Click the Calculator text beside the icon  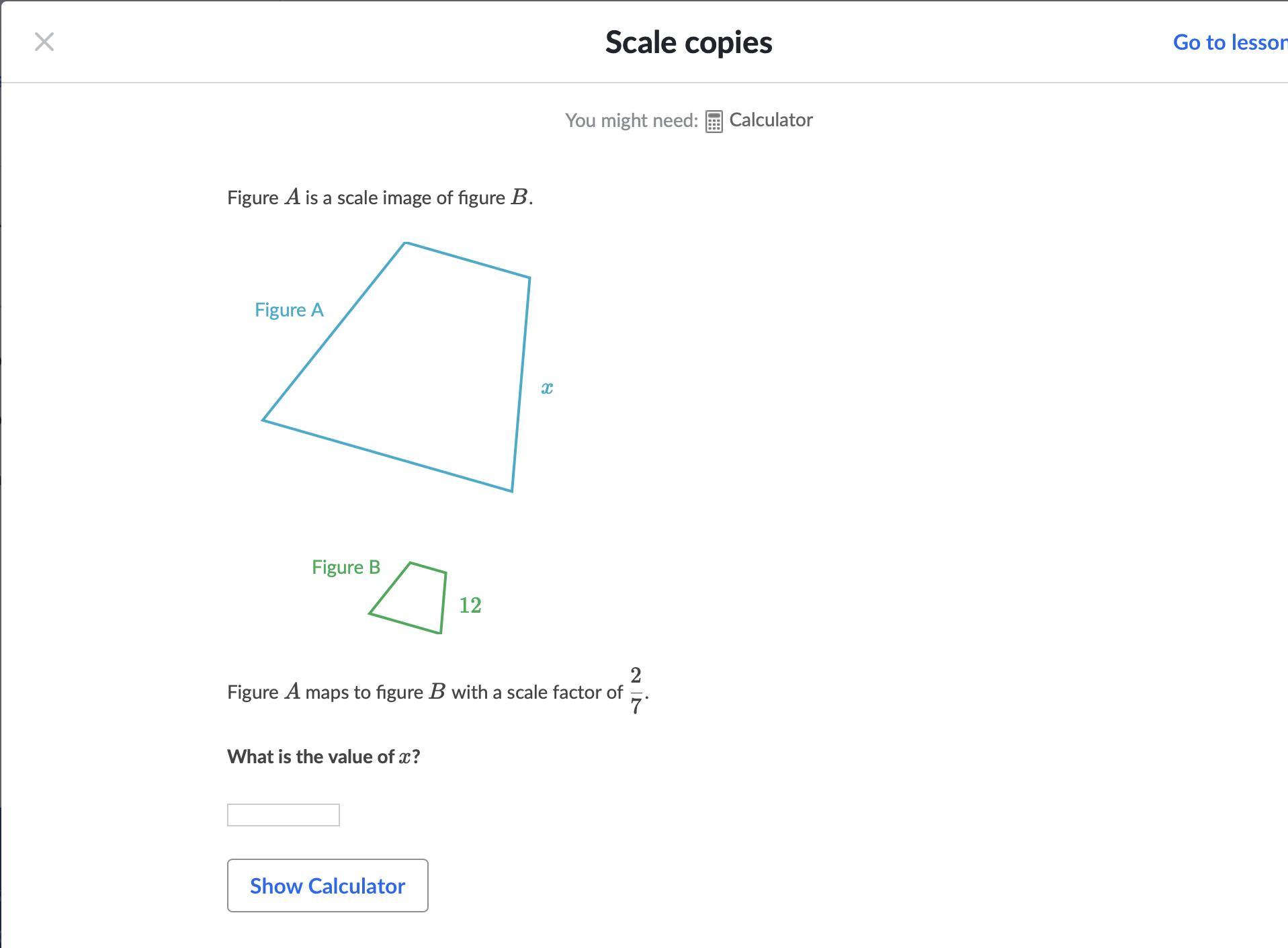coord(771,120)
